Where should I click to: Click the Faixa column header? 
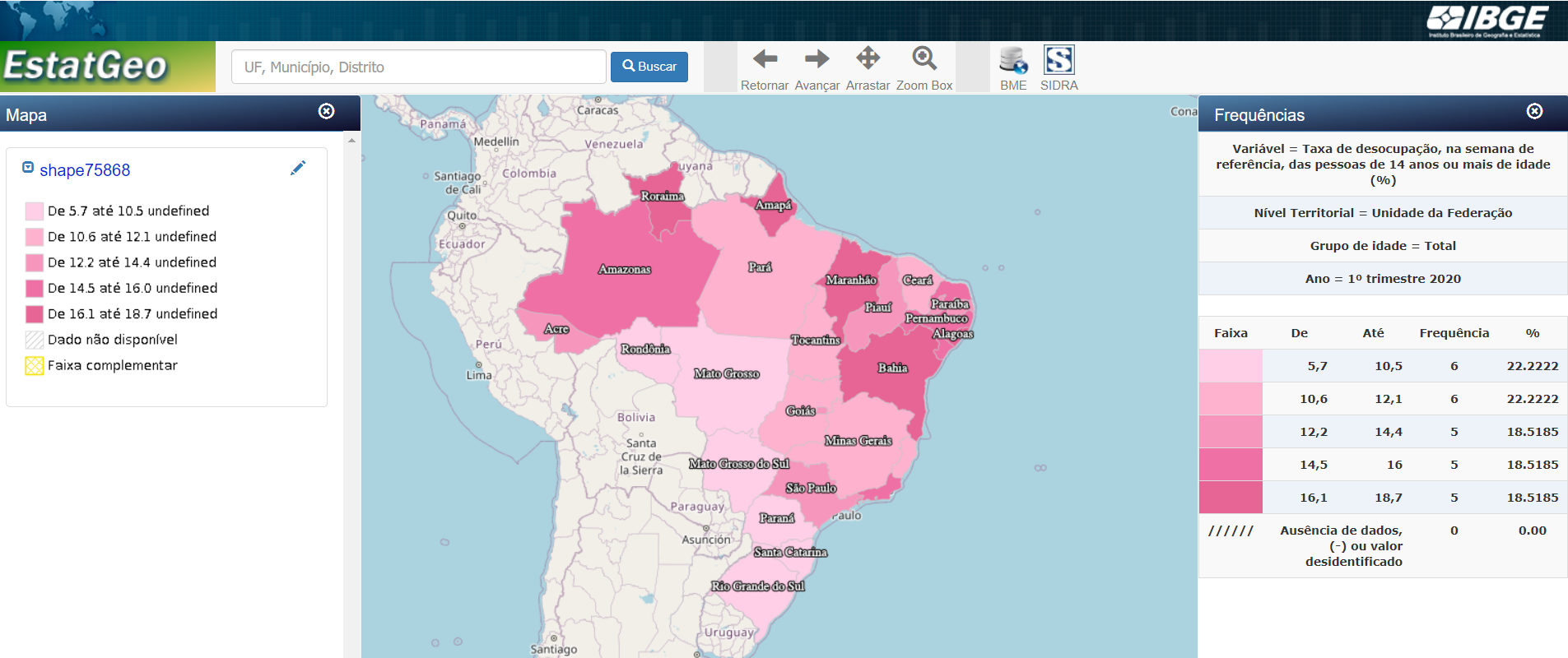pos(1231,333)
